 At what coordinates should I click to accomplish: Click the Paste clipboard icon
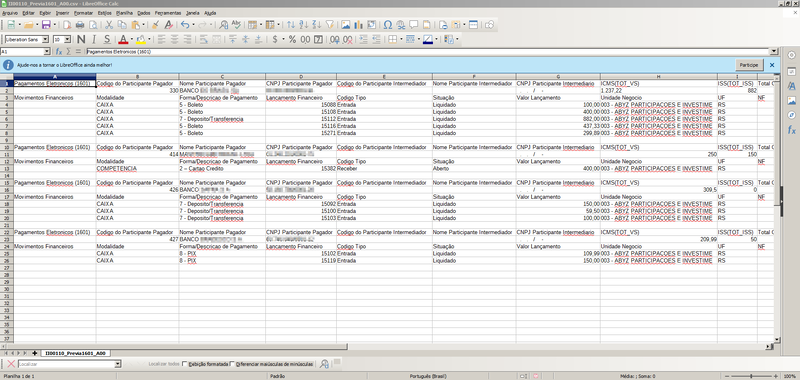135,24
